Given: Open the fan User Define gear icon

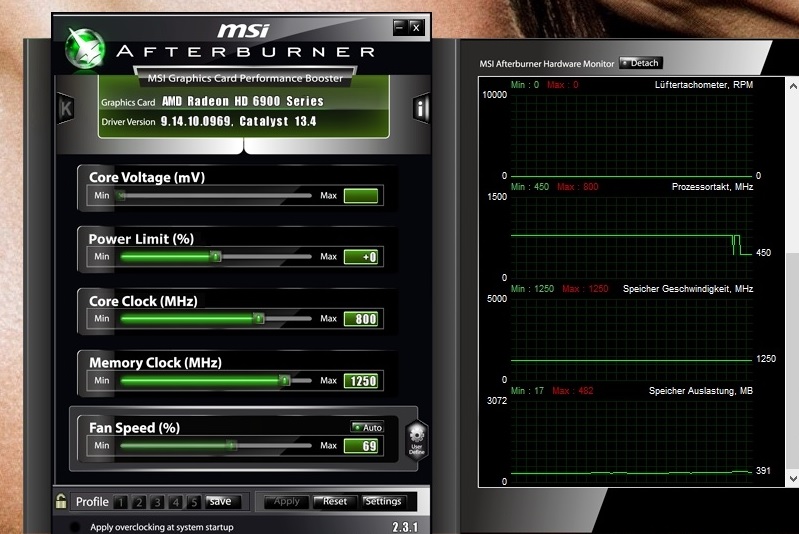Looking at the screenshot, I should pyautogui.click(x=416, y=440).
